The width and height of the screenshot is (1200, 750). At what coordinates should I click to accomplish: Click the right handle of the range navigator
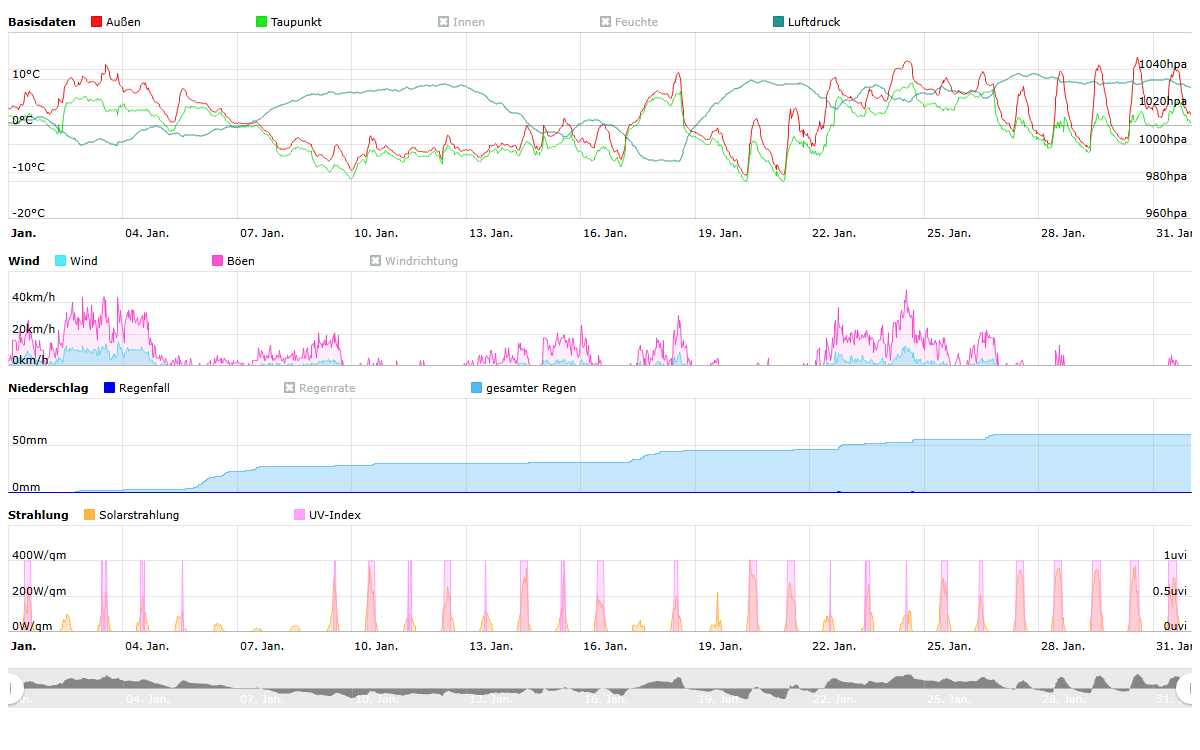point(1185,688)
